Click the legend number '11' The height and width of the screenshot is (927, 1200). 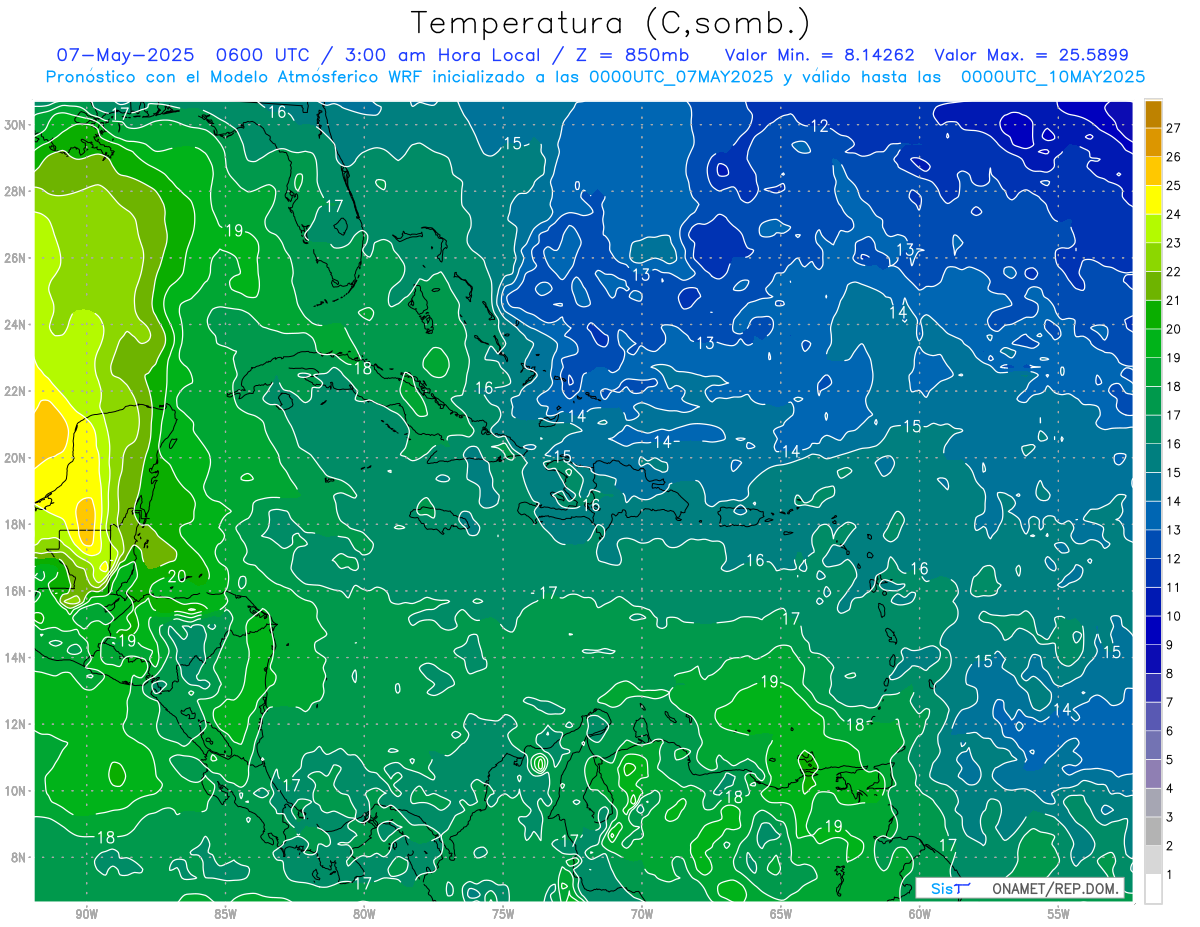[1174, 588]
